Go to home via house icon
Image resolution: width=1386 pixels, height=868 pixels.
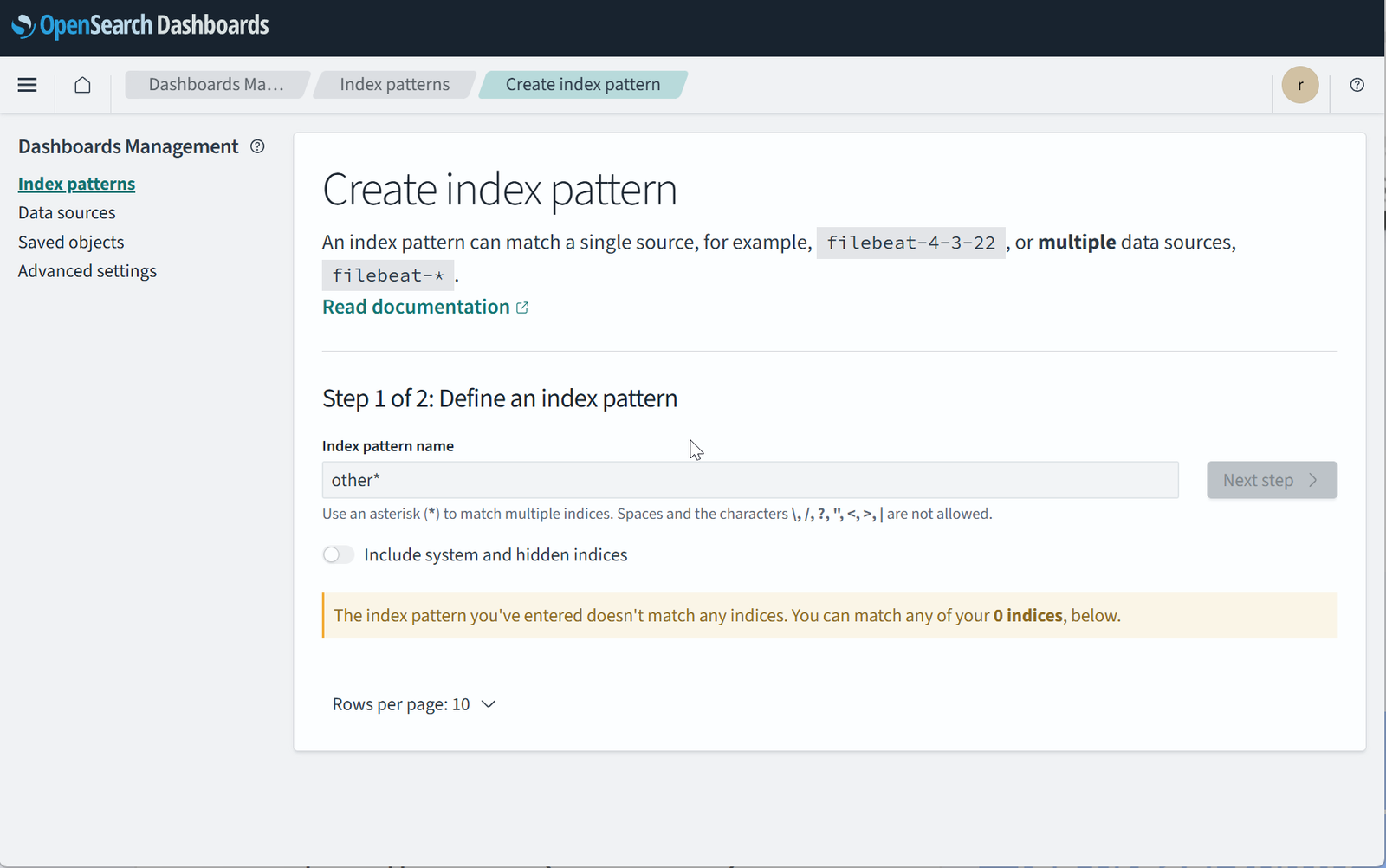point(82,85)
